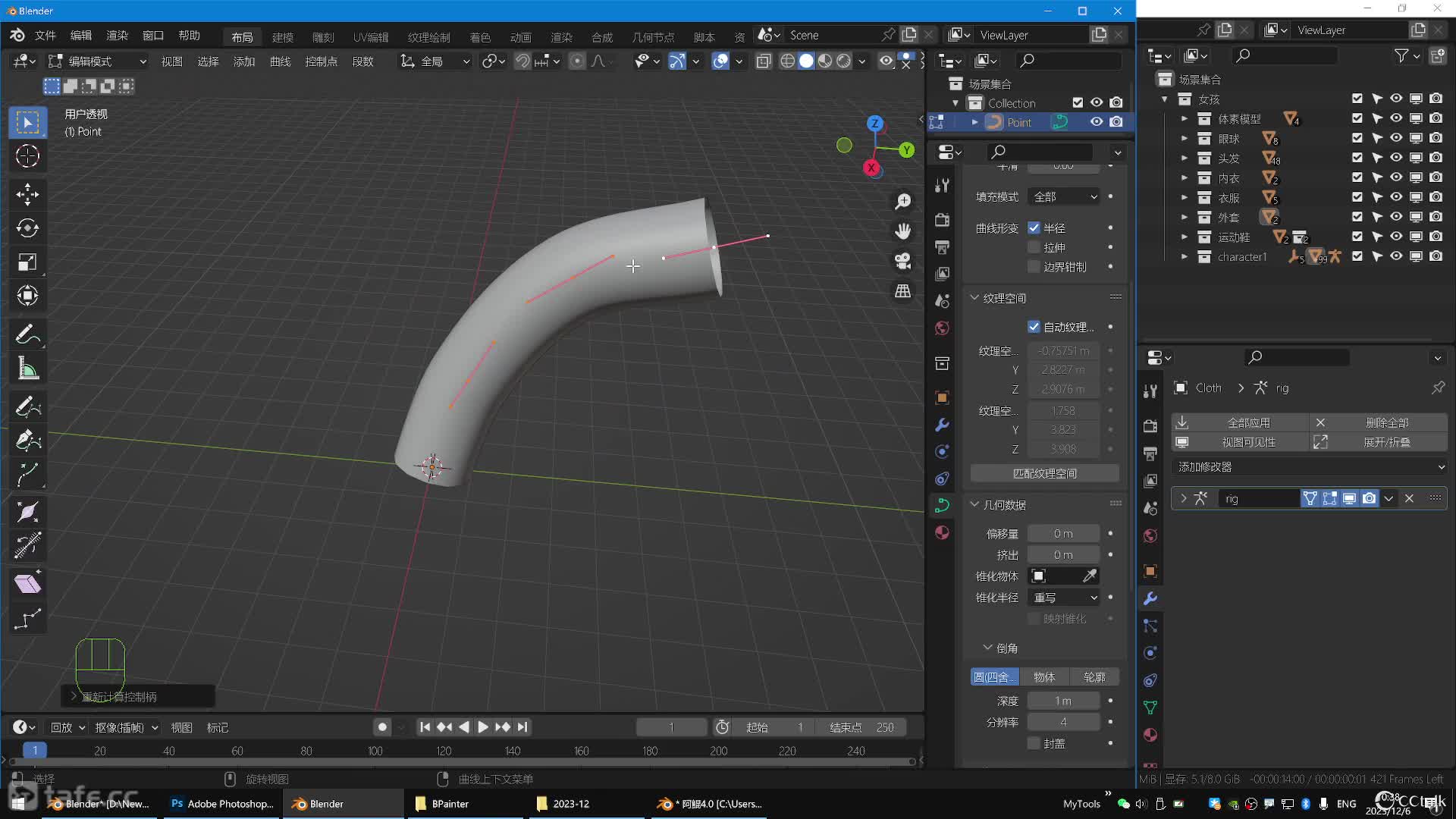Open the 文件 menu

tap(45, 36)
